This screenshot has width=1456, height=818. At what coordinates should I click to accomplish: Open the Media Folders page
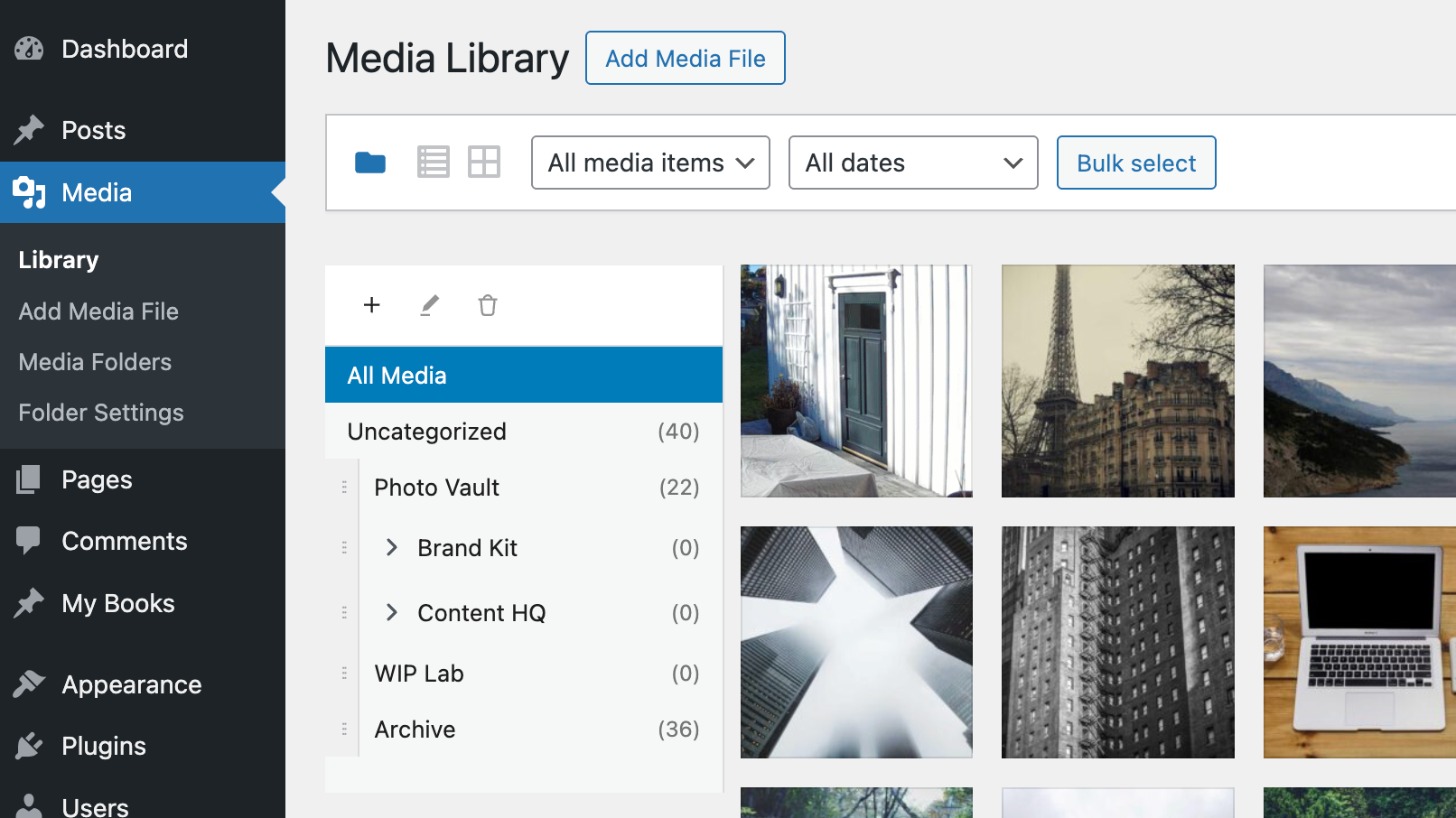click(94, 362)
